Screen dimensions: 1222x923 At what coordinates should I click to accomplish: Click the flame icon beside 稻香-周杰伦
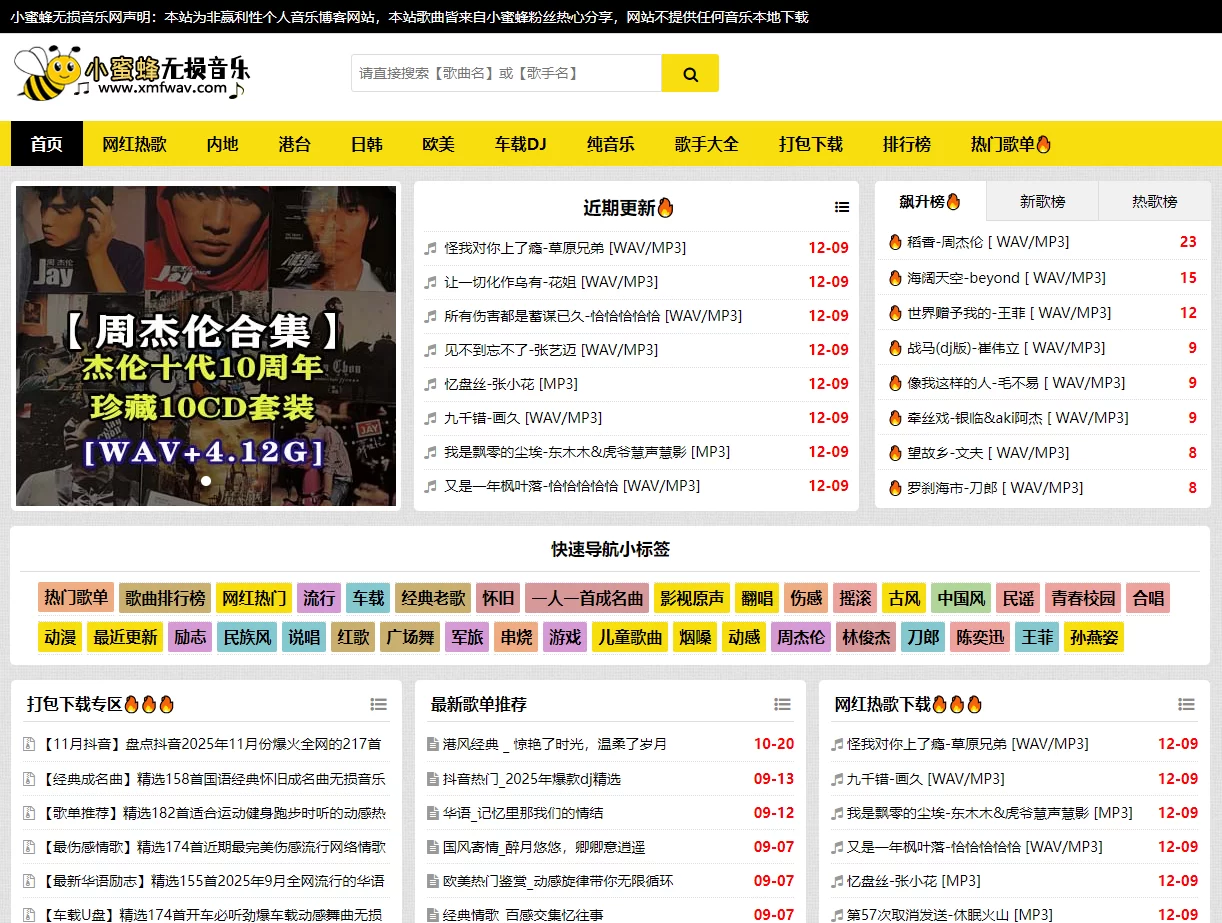(x=894, y=242)
